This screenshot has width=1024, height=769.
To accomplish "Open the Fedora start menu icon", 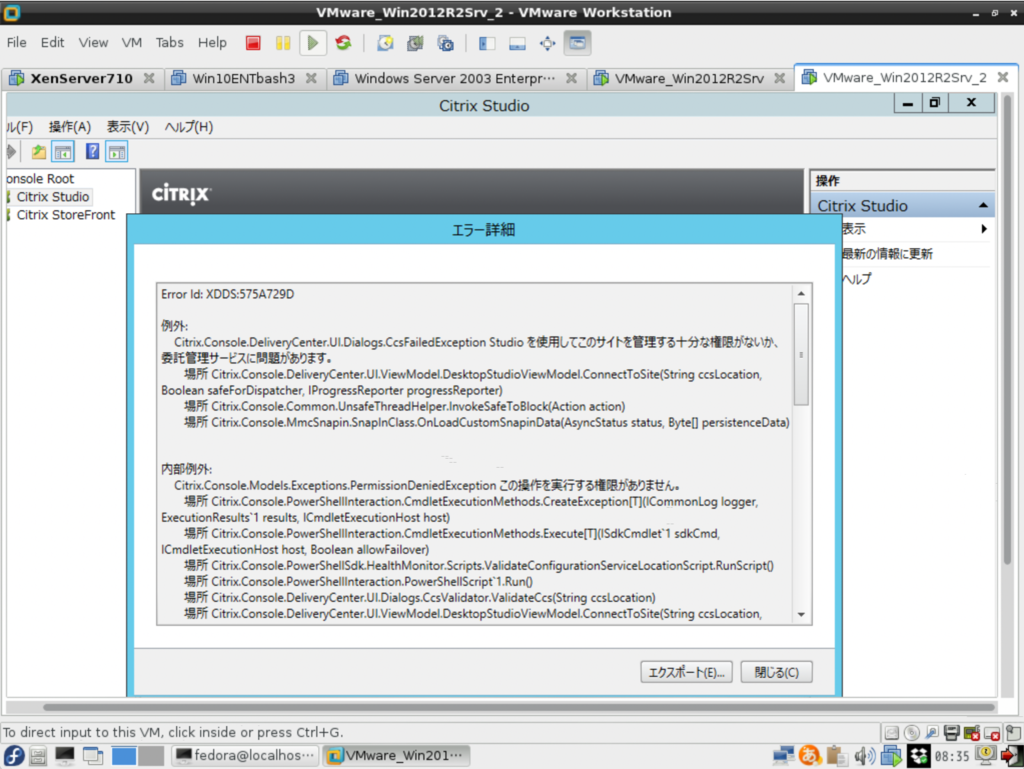I will (x=14, y=756).
